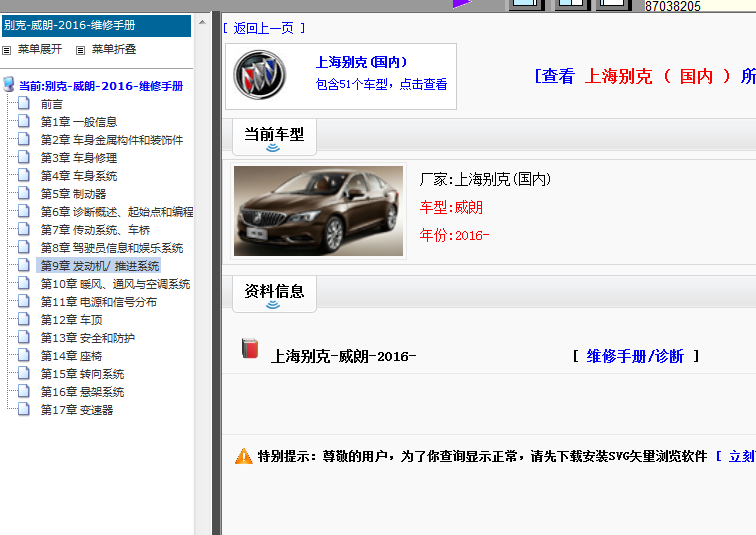Go back via 返回上一页 link
756x535 pixels.
coord(264,28)
